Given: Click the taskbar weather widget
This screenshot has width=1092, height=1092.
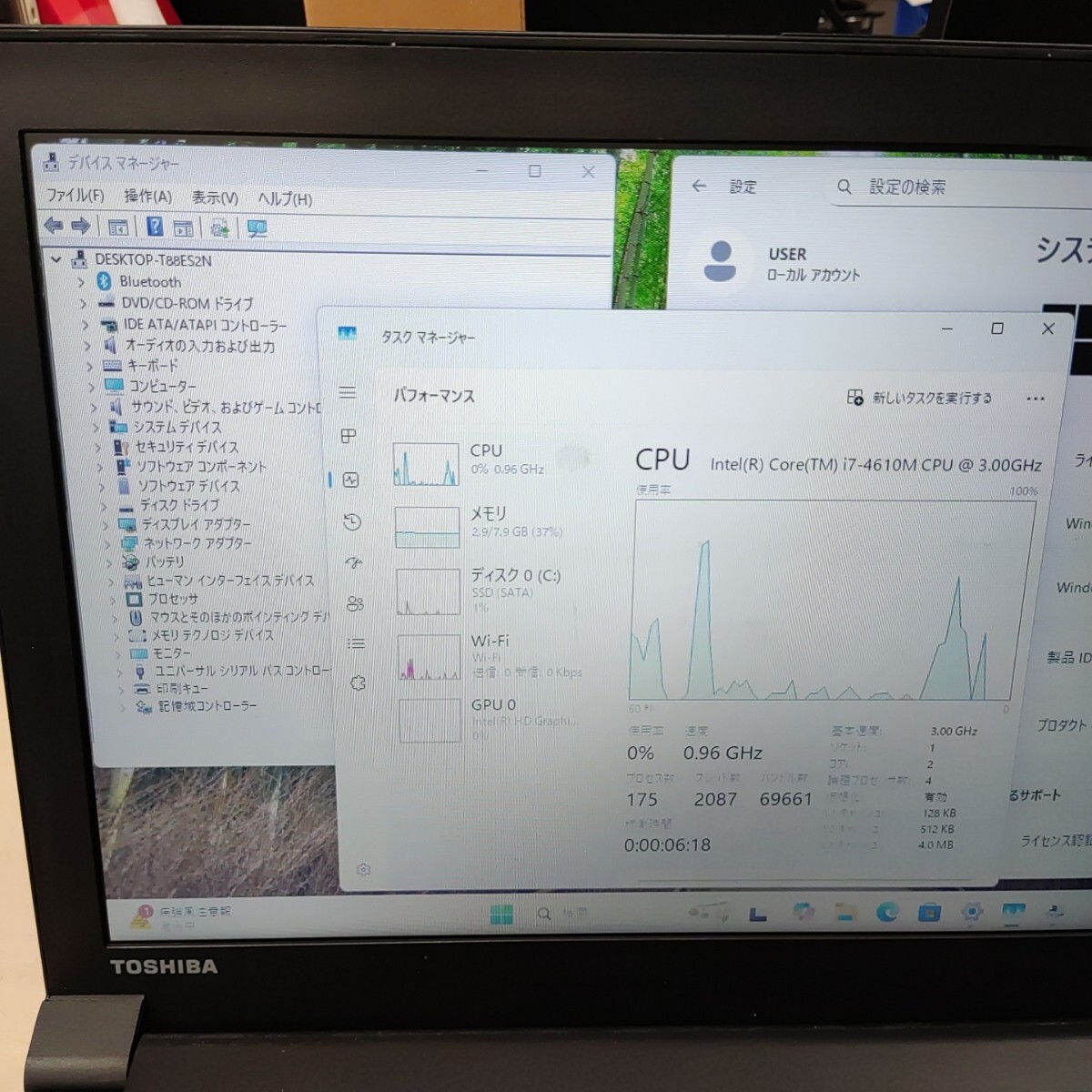Looking at the screenshot, I should pyautogui.click(x=182, y=916).
